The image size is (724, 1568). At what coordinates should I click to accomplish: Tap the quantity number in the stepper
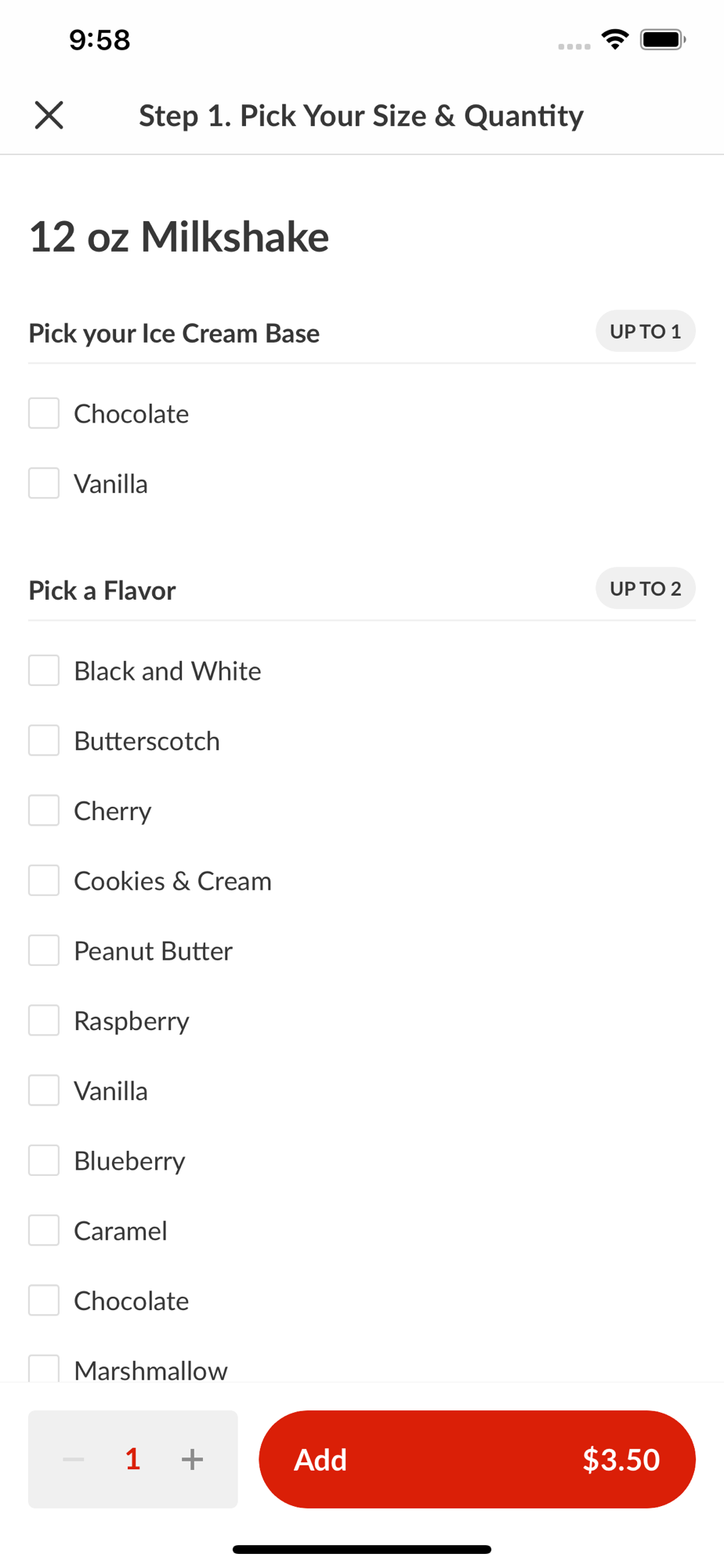(x=133, y=1459)
